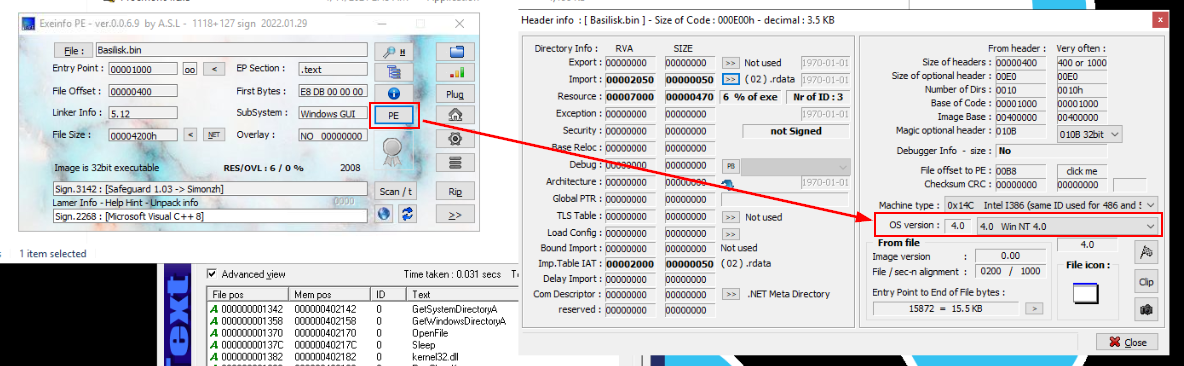Click the Scan / t button

(x=395, y=192)
